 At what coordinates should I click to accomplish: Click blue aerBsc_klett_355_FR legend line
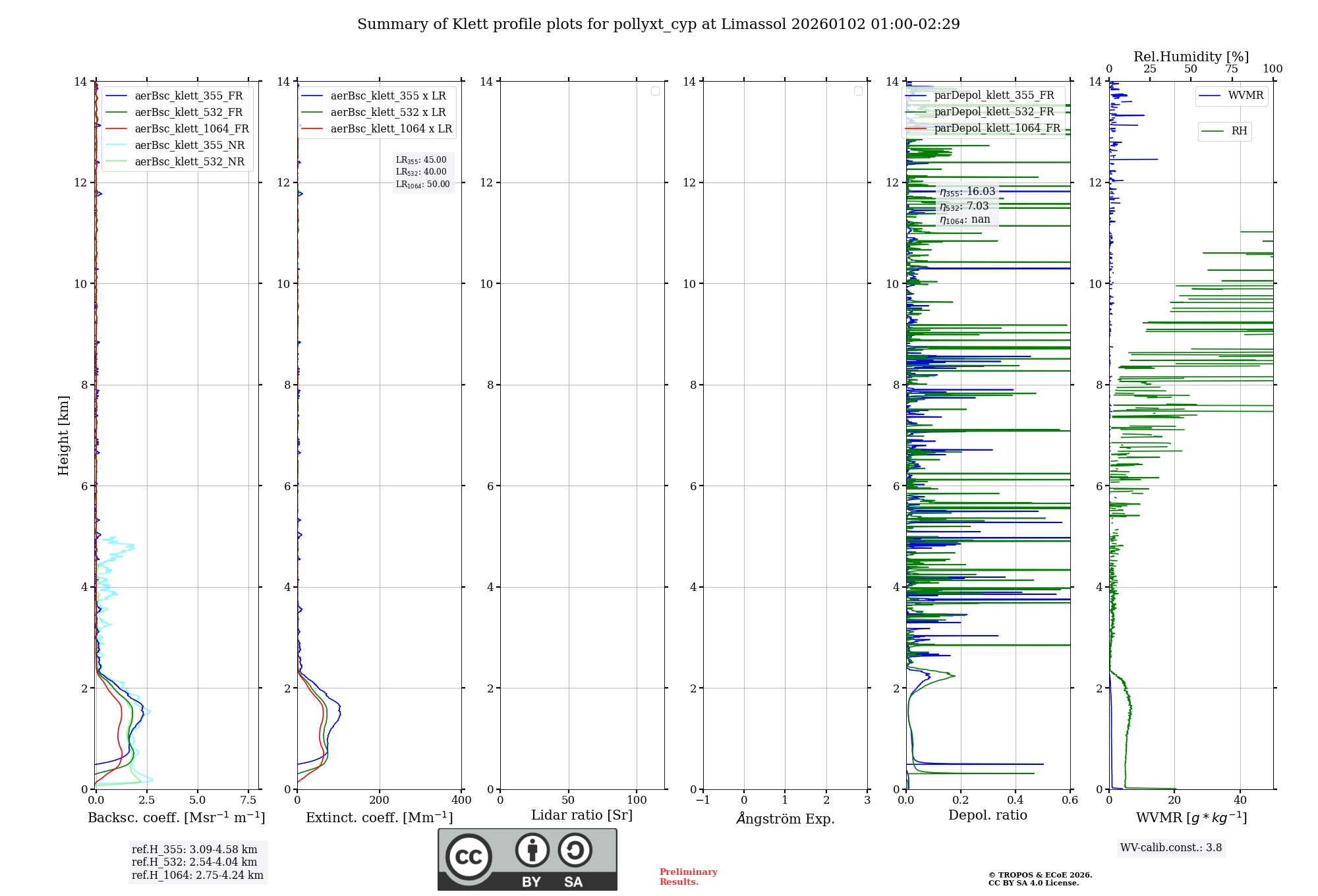pos(116,96)
